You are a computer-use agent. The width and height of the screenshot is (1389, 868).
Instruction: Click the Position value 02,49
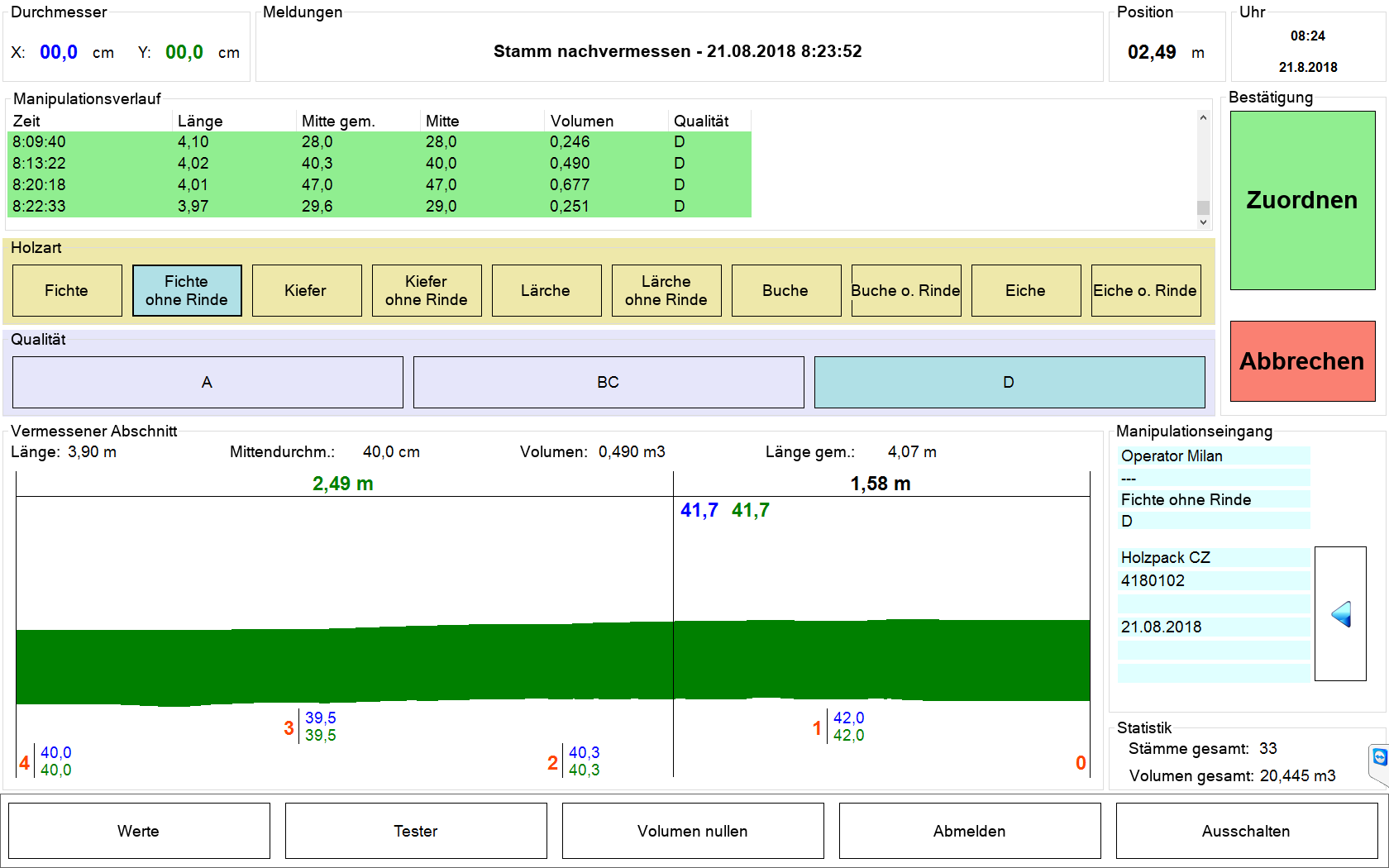[x=1152, y=53]
